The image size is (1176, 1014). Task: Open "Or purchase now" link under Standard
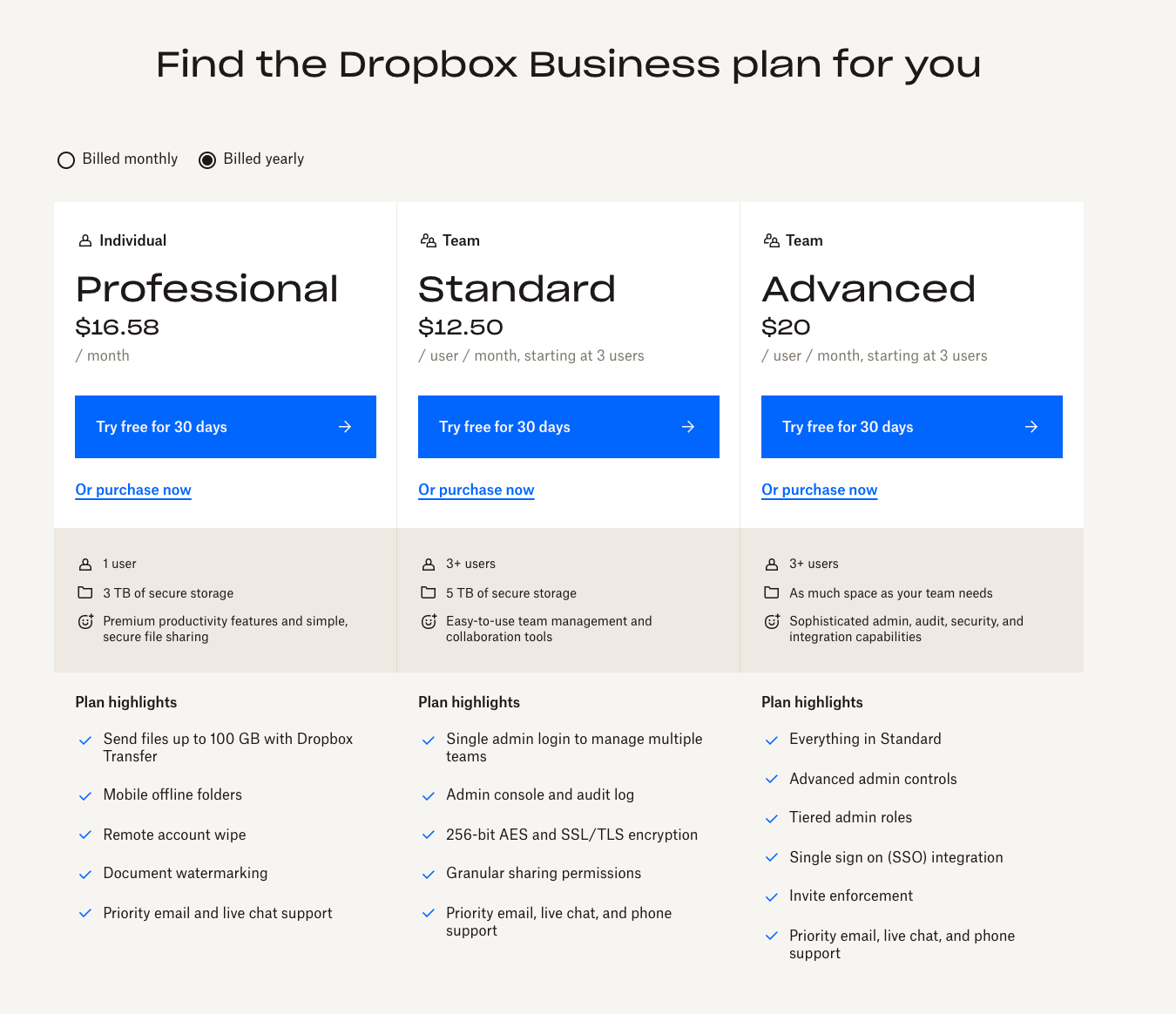pyautogui.click(x=476, y=490)
